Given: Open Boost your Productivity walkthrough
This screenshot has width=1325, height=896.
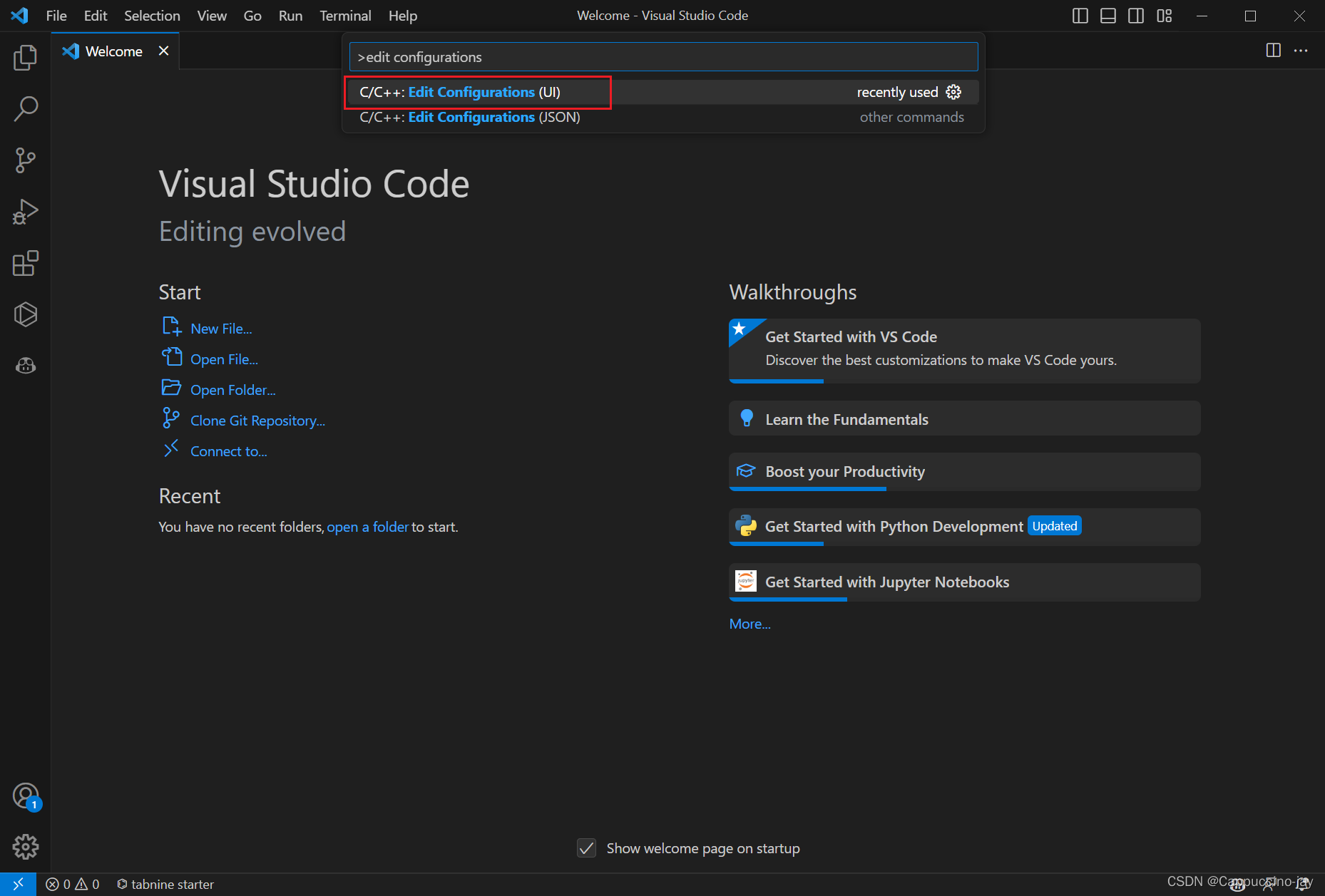Looking at the screenshot, I should pyautogui.click(x=964, y=471).
